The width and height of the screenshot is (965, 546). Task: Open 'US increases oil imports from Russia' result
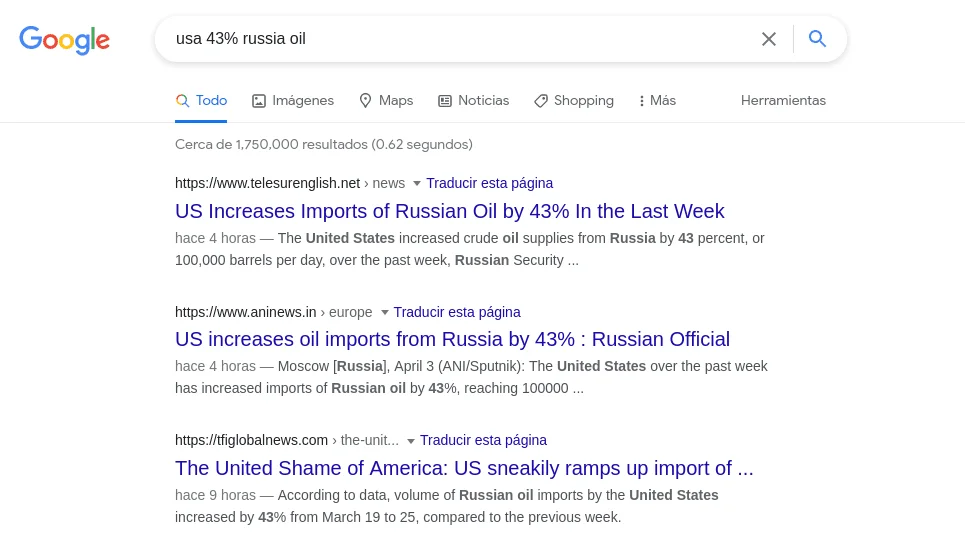click(452, 339)
